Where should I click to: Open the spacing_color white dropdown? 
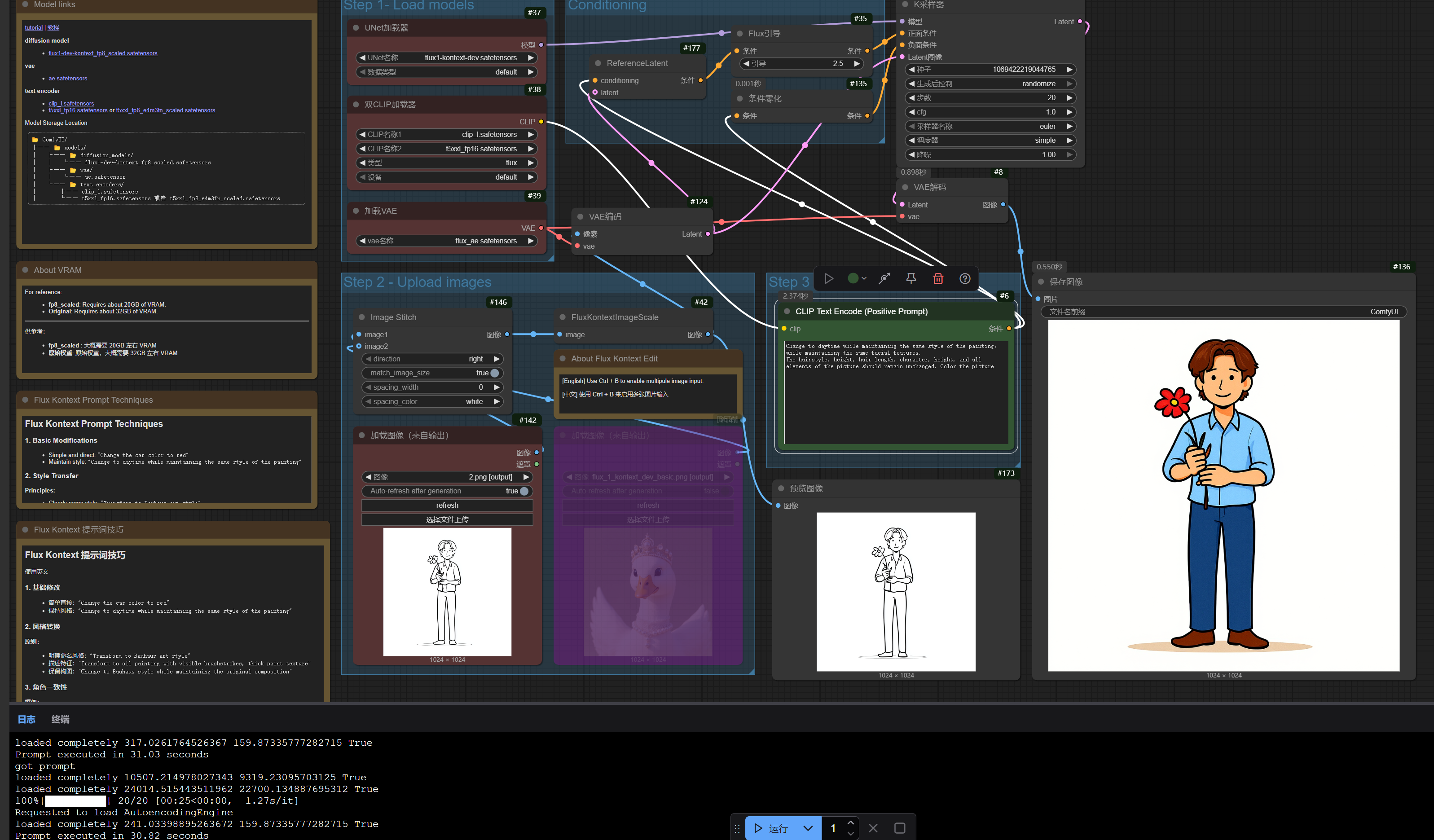(432, 401)
